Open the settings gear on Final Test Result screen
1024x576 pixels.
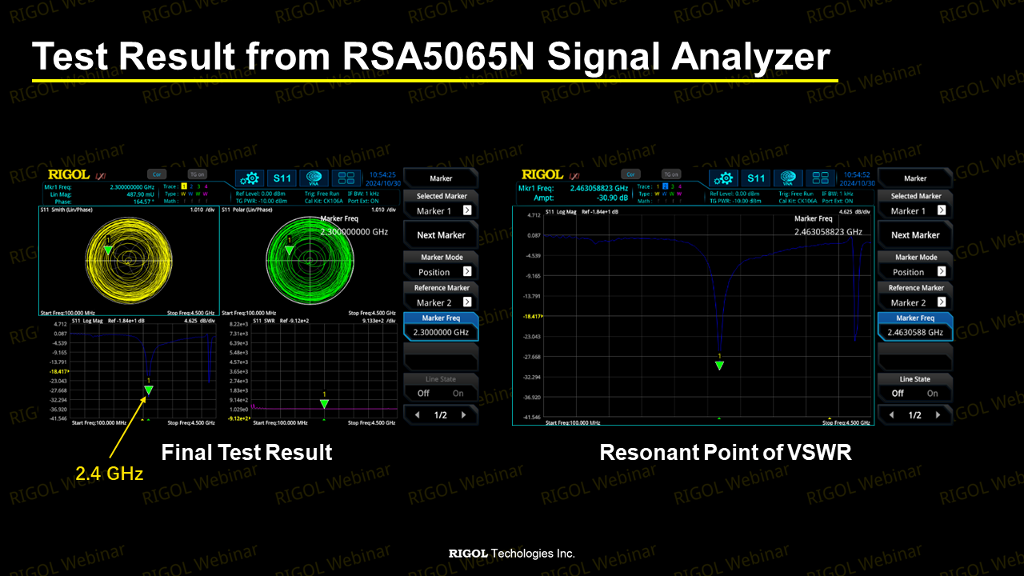[x=249, y=178]
